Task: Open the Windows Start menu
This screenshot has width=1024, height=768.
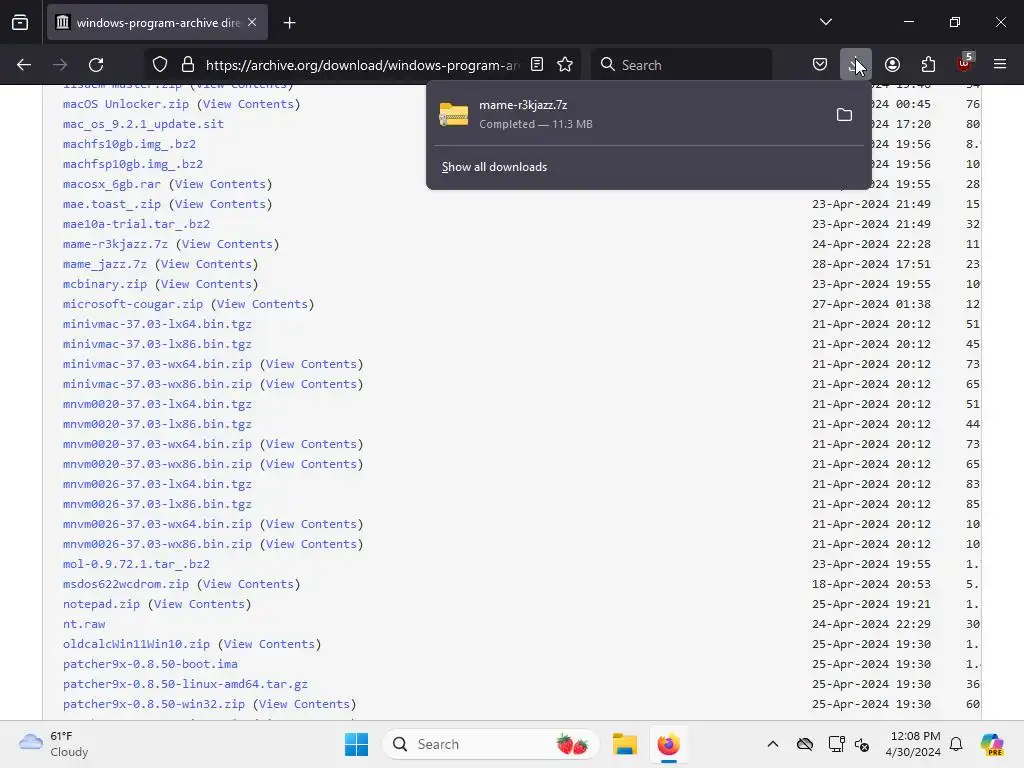Action: [x=357, y=744]
